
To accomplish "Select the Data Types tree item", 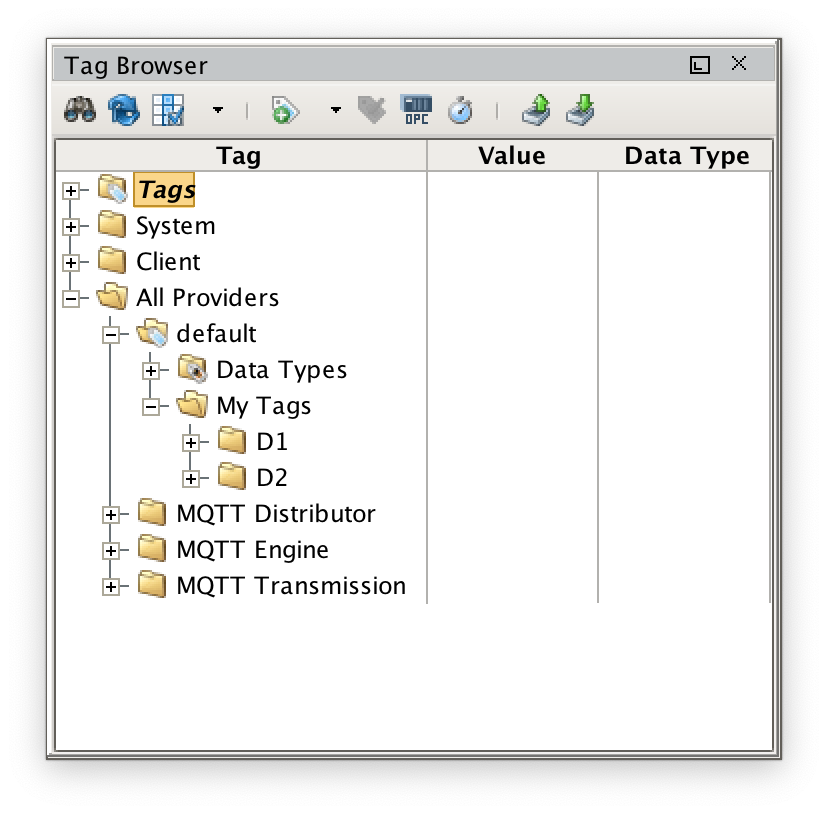I will 281,370.
